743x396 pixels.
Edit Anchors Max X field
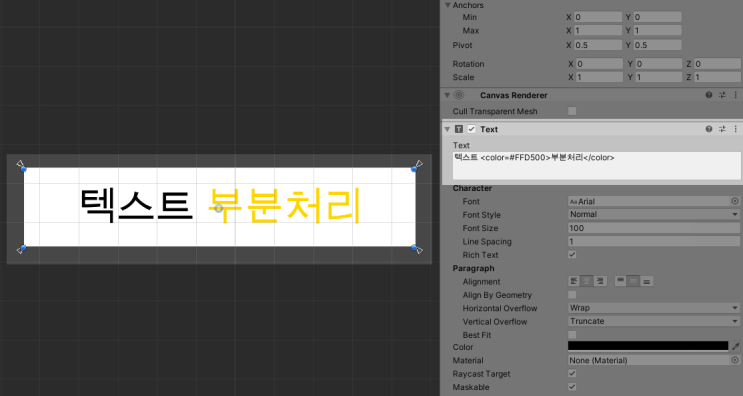(598, 30)
